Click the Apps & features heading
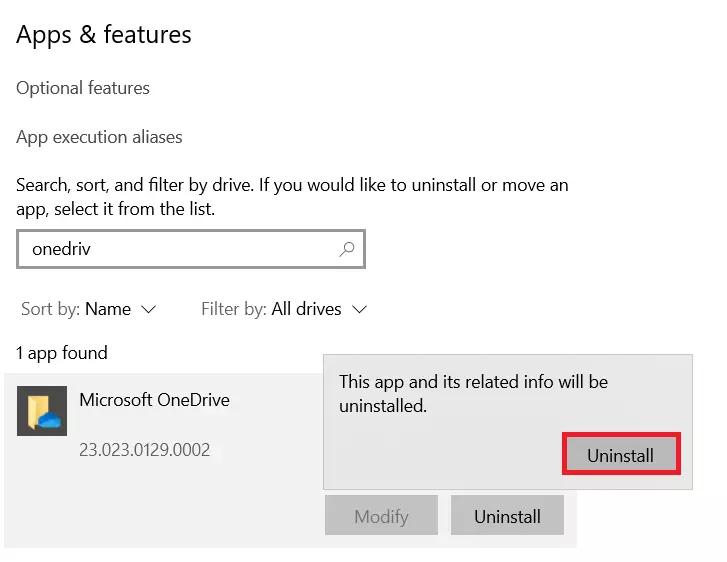The width and height of the screenshot is (727, 562). (x=104, y=35)
